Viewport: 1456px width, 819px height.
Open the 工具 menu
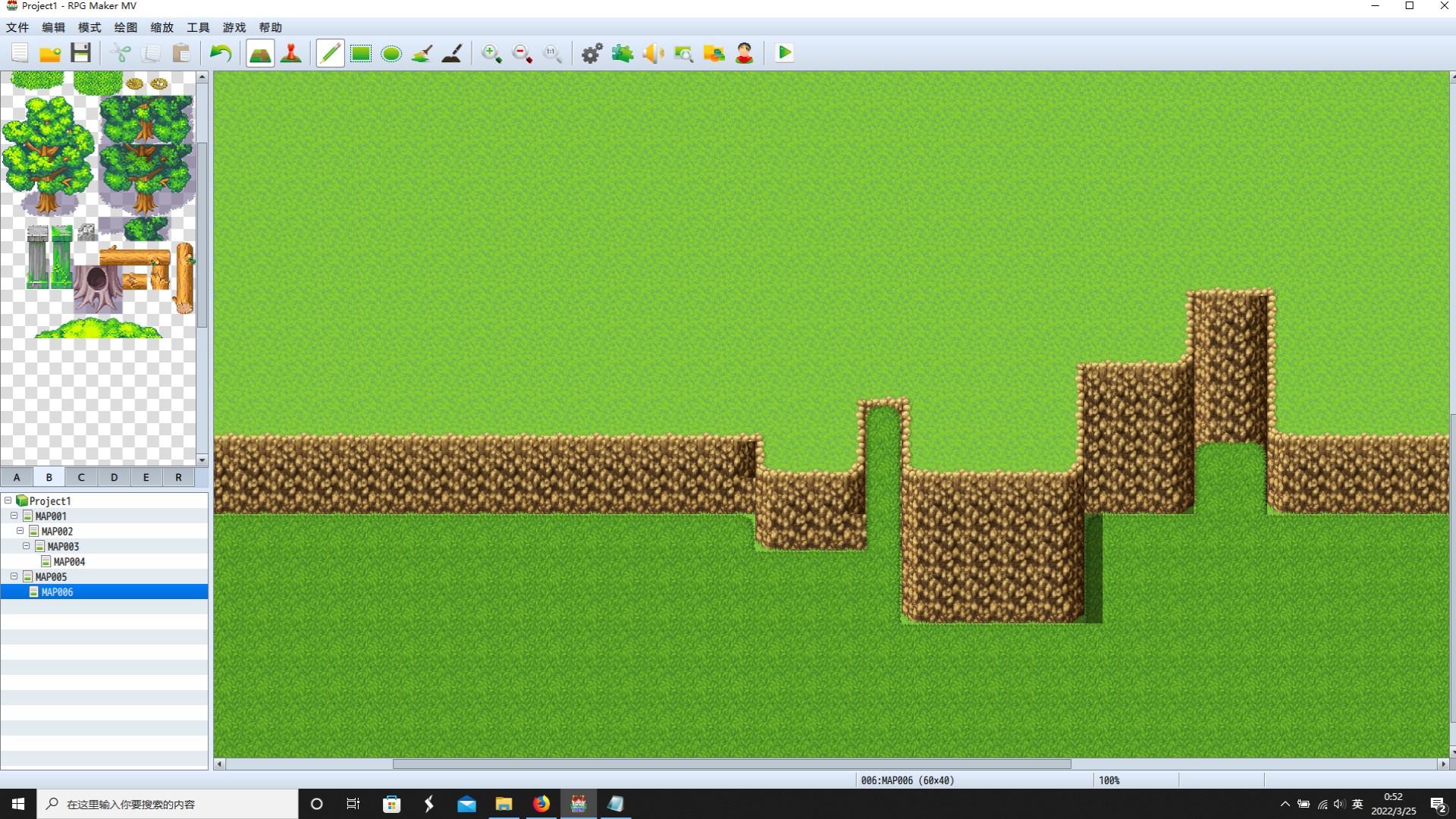[198, 27]
